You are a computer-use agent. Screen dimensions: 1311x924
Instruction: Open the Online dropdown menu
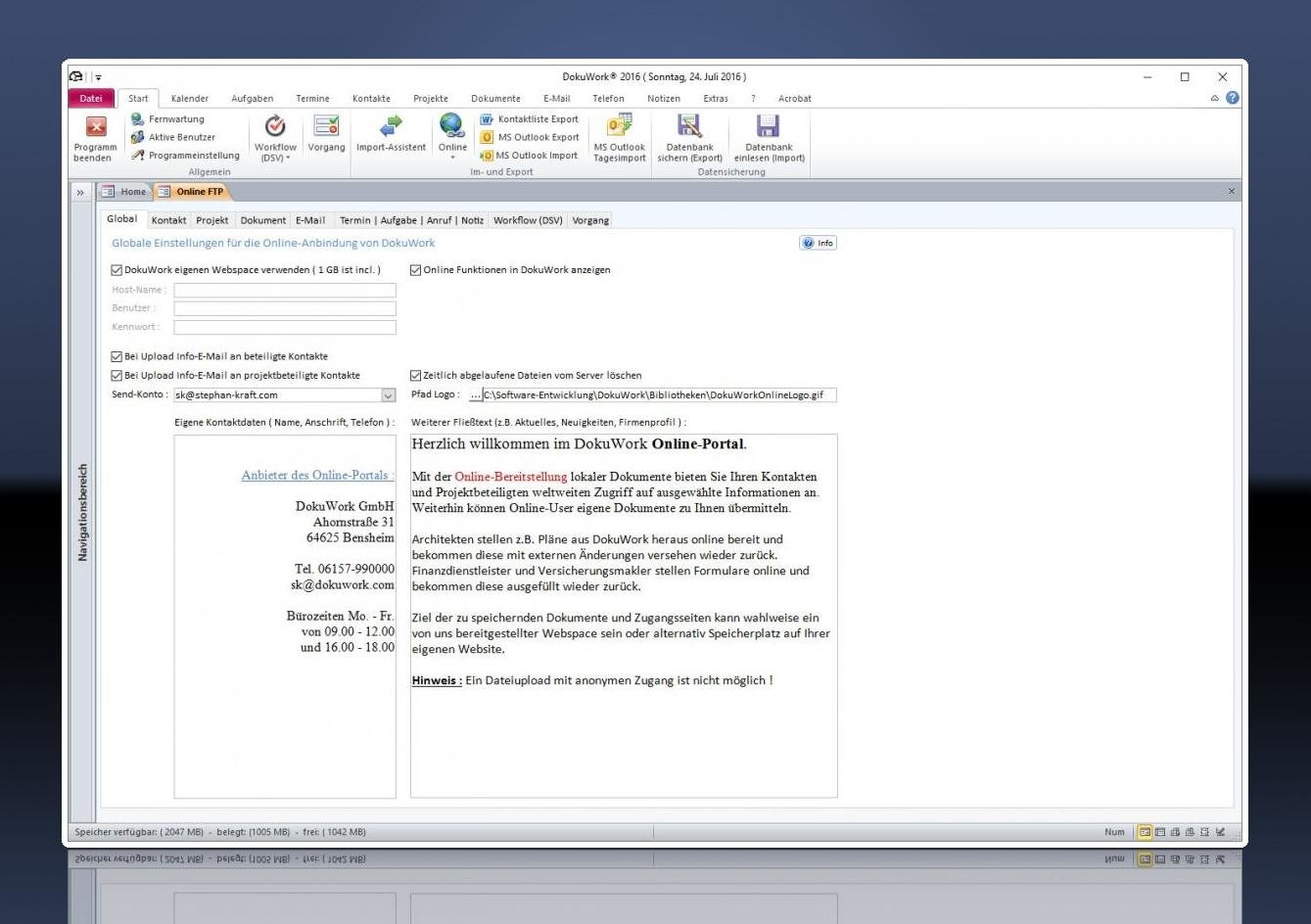coord(452,137)
